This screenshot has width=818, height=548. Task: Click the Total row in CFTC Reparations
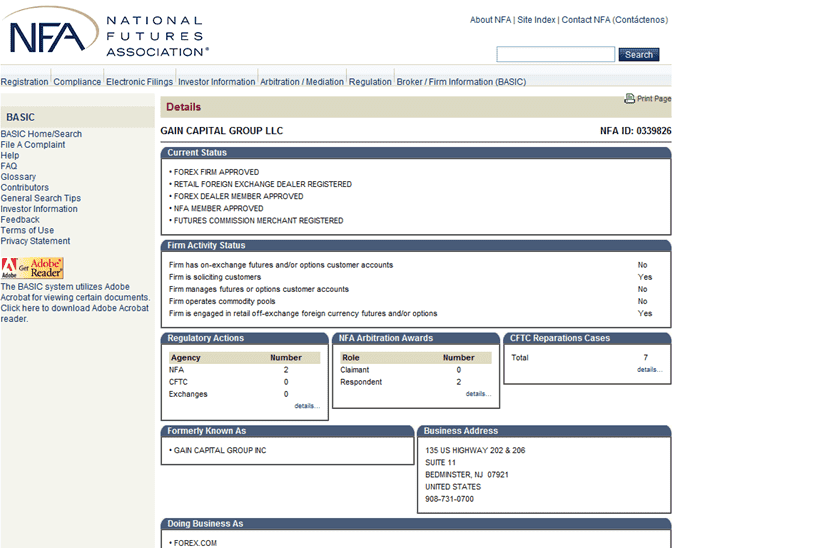click(587, 358)
